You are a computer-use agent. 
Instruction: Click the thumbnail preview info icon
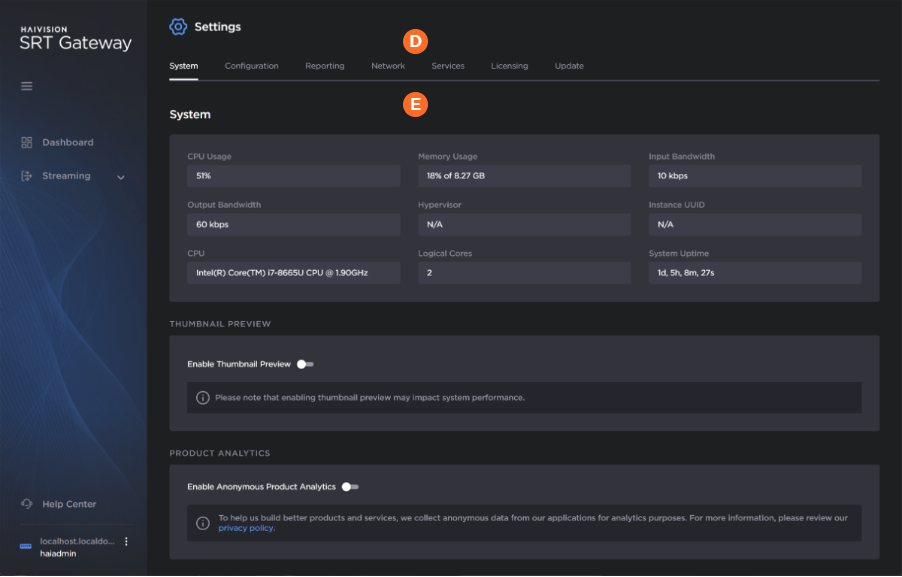(x=202, y=397)
